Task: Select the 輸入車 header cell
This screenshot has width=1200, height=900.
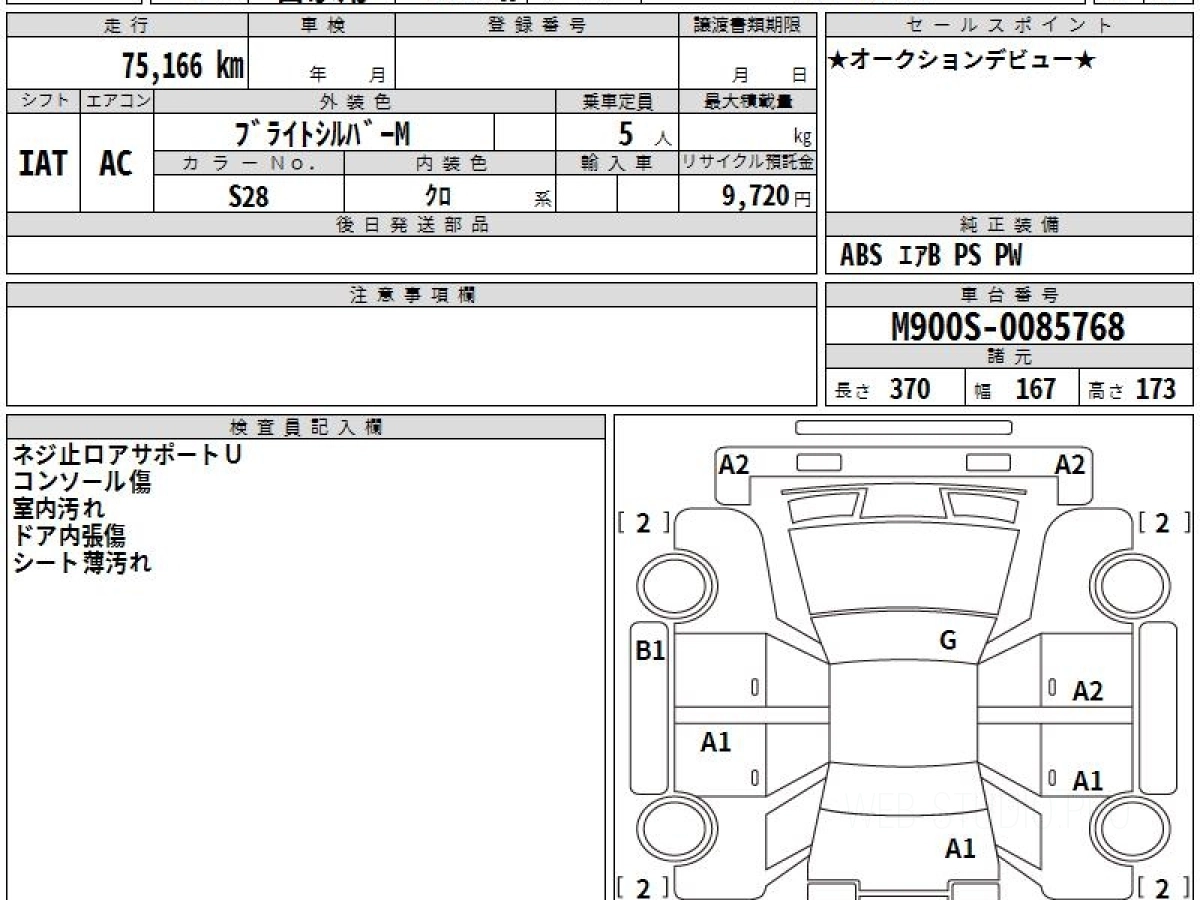Action: coord(617,163)
